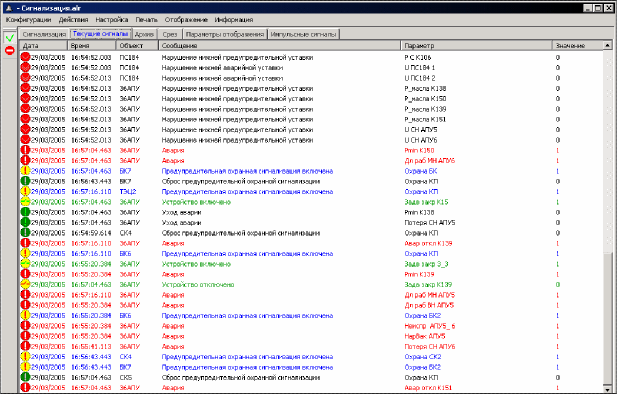
Task: Select the Неиспр АПУ5_6 parameter cell
Action: (430, 326)
